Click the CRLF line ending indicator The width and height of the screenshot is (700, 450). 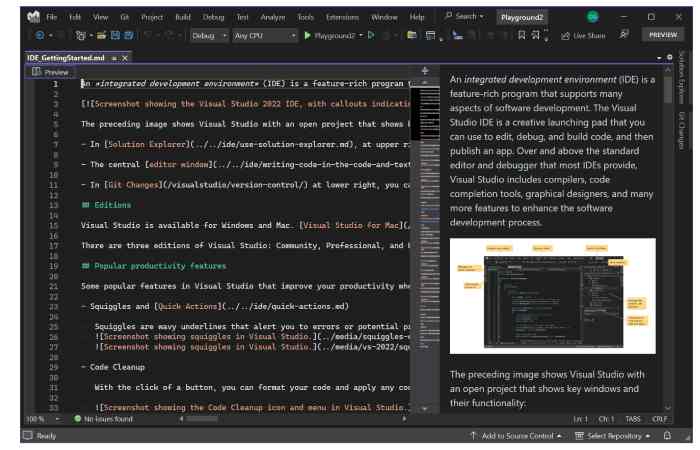tap(659, 419)
